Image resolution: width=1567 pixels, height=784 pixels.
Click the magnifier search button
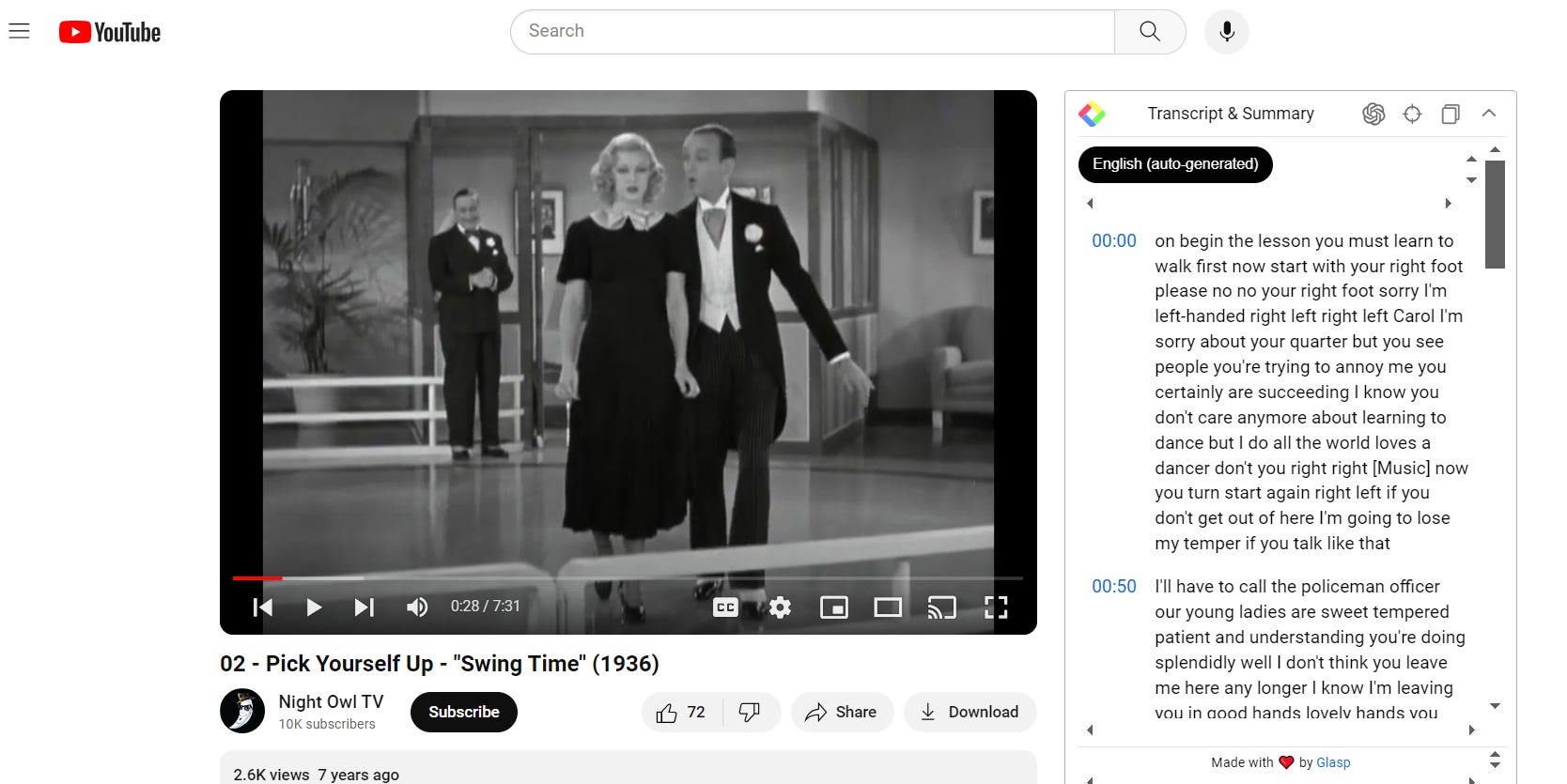1150,31
